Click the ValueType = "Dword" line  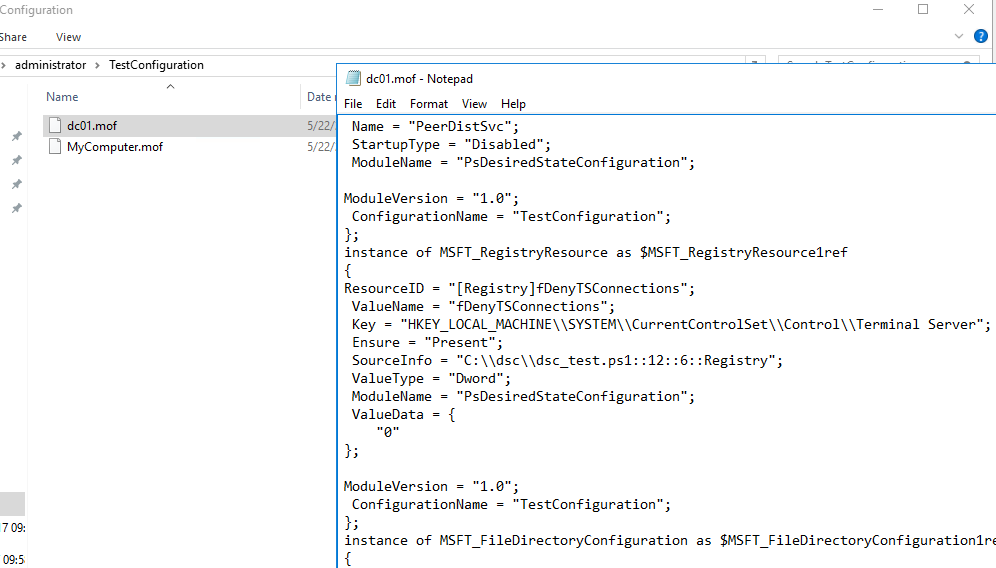431,379
